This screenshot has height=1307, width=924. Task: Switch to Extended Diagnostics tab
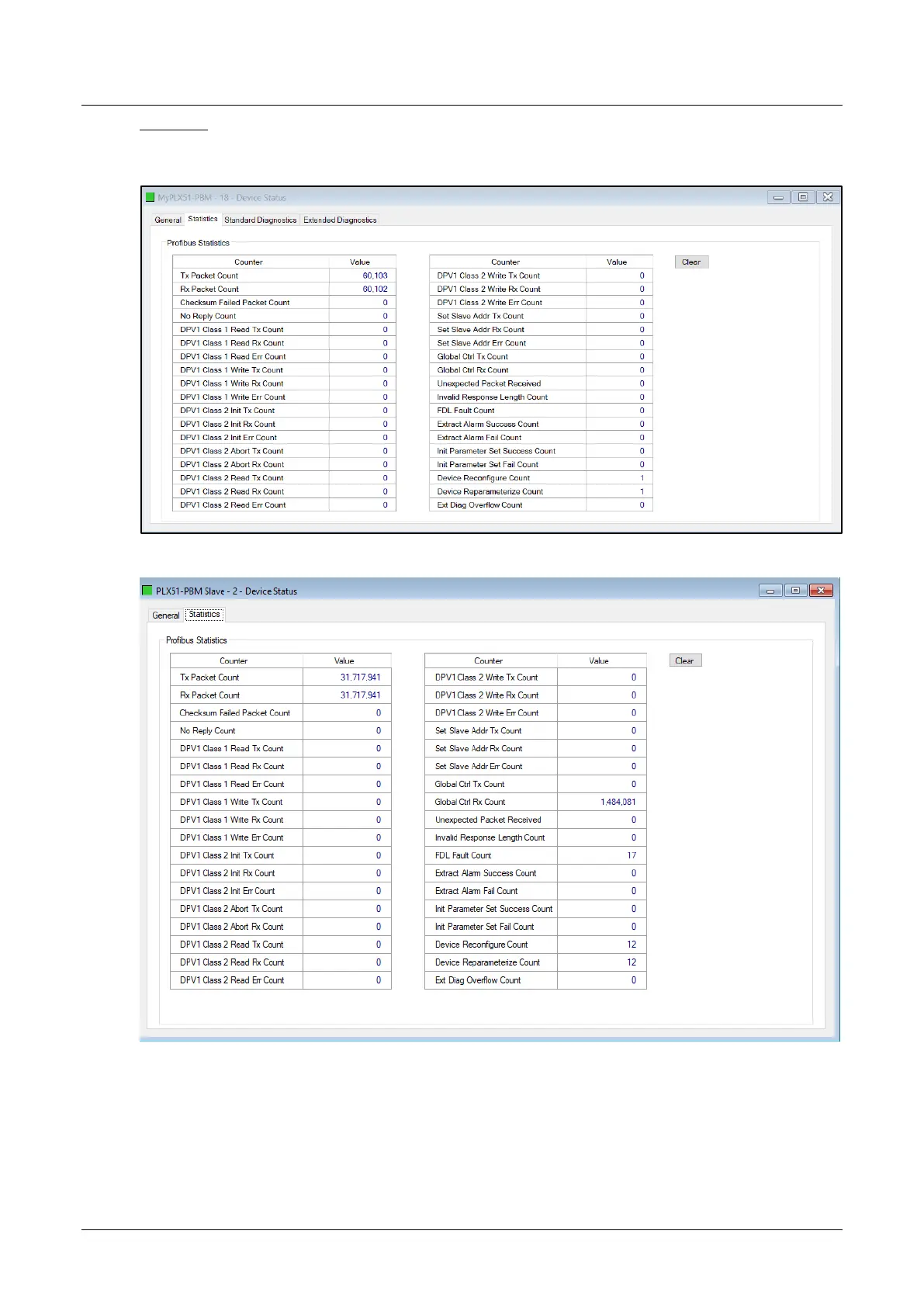point(340,220)
